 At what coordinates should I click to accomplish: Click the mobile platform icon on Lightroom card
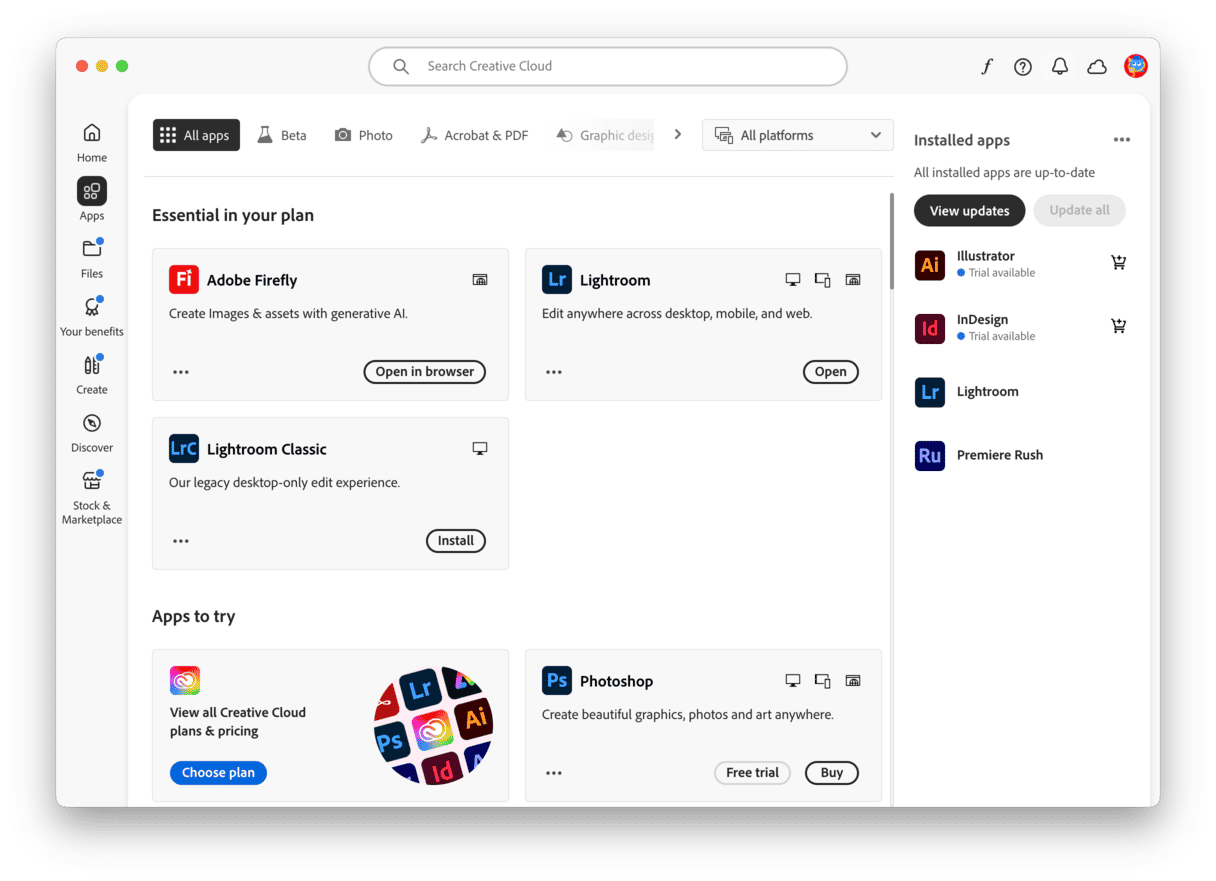(x=823, y=280)
